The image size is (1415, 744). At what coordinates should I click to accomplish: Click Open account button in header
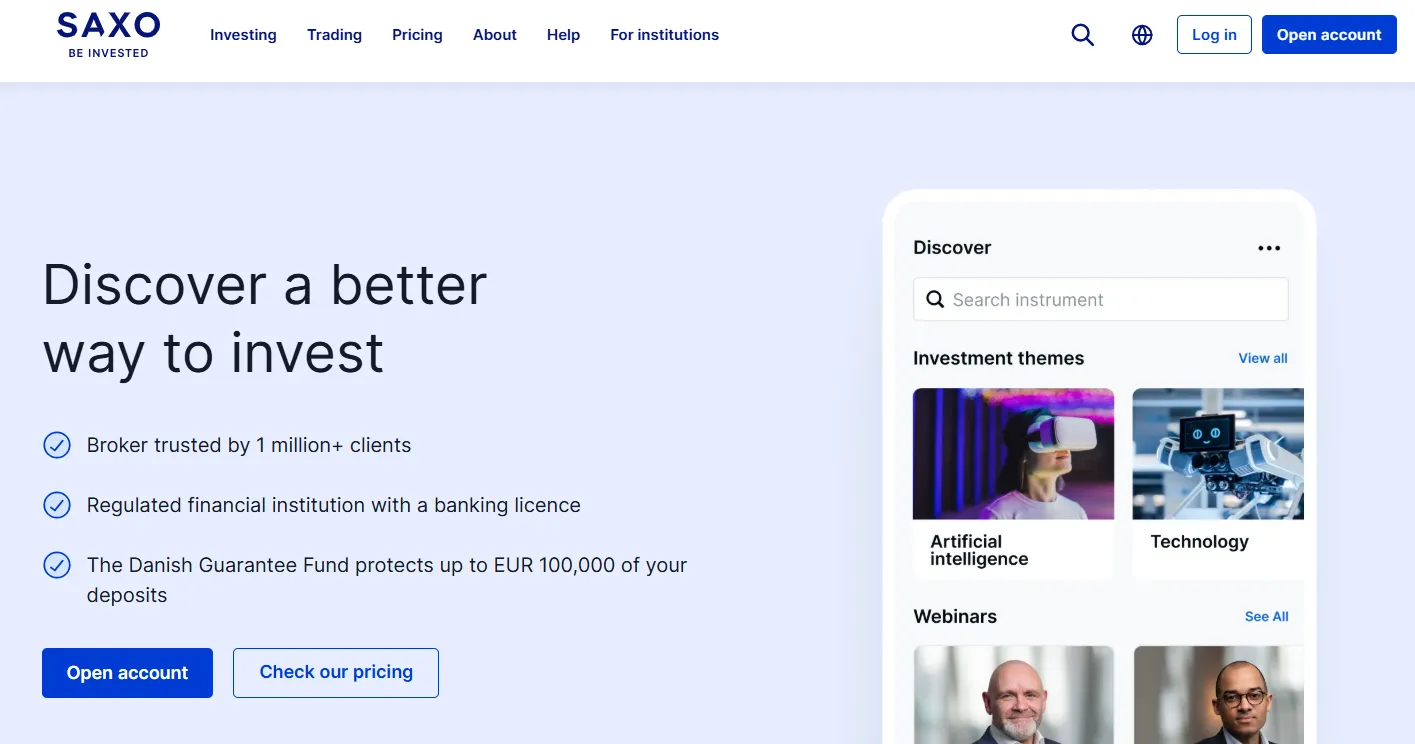point(1328,35)
